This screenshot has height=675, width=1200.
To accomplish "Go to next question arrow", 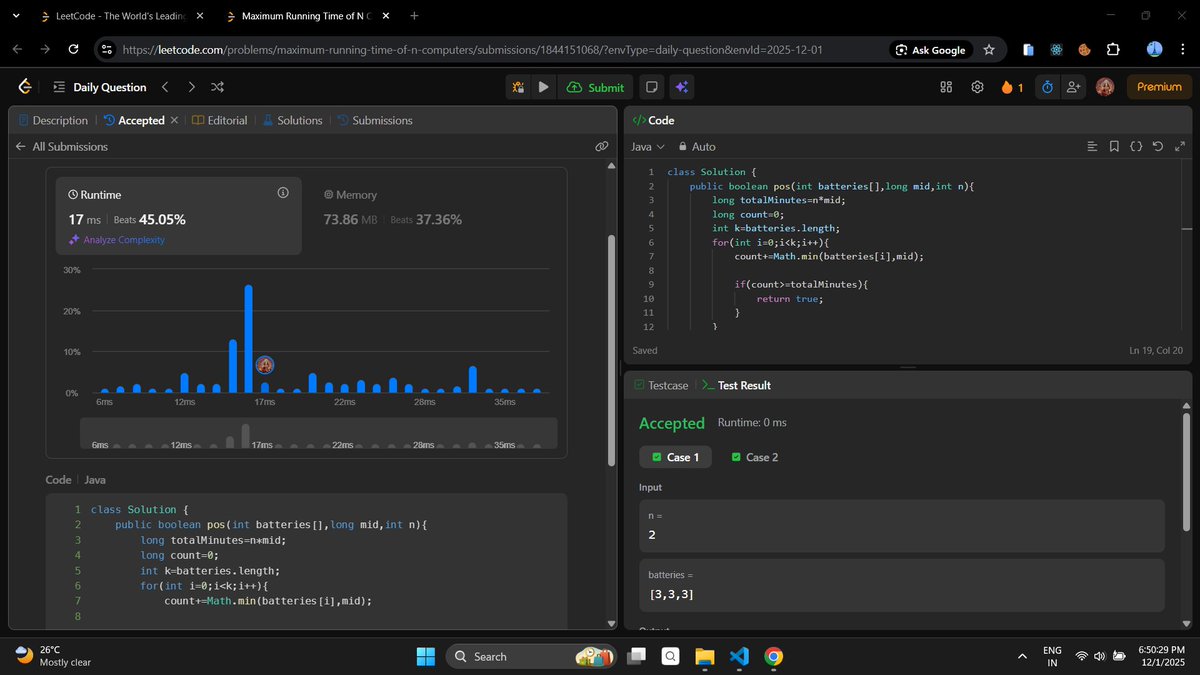I will click(191, 87).
